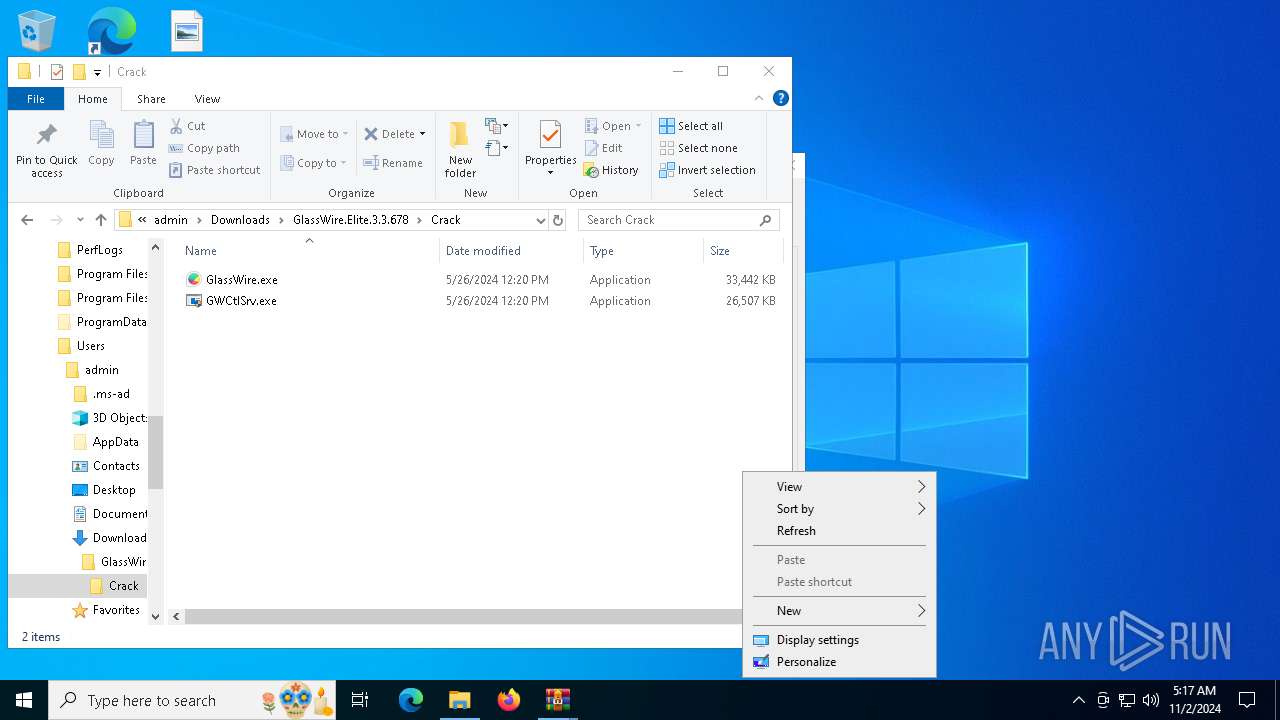Click the Delete button in ribbon
This screenshot has height=720, width=1280.
(394, 134)
